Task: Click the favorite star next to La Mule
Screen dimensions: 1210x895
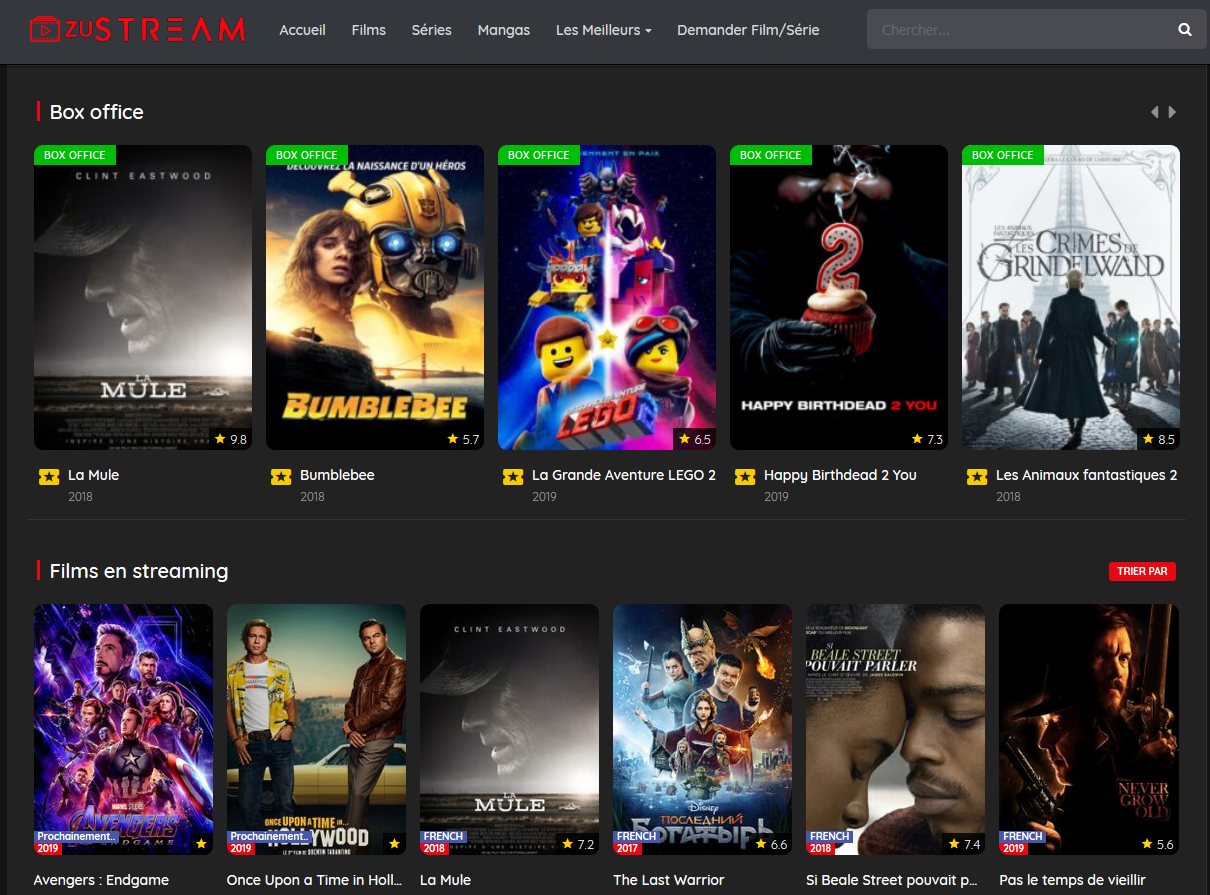Action: pyautogui.click(x=48, y=477)
